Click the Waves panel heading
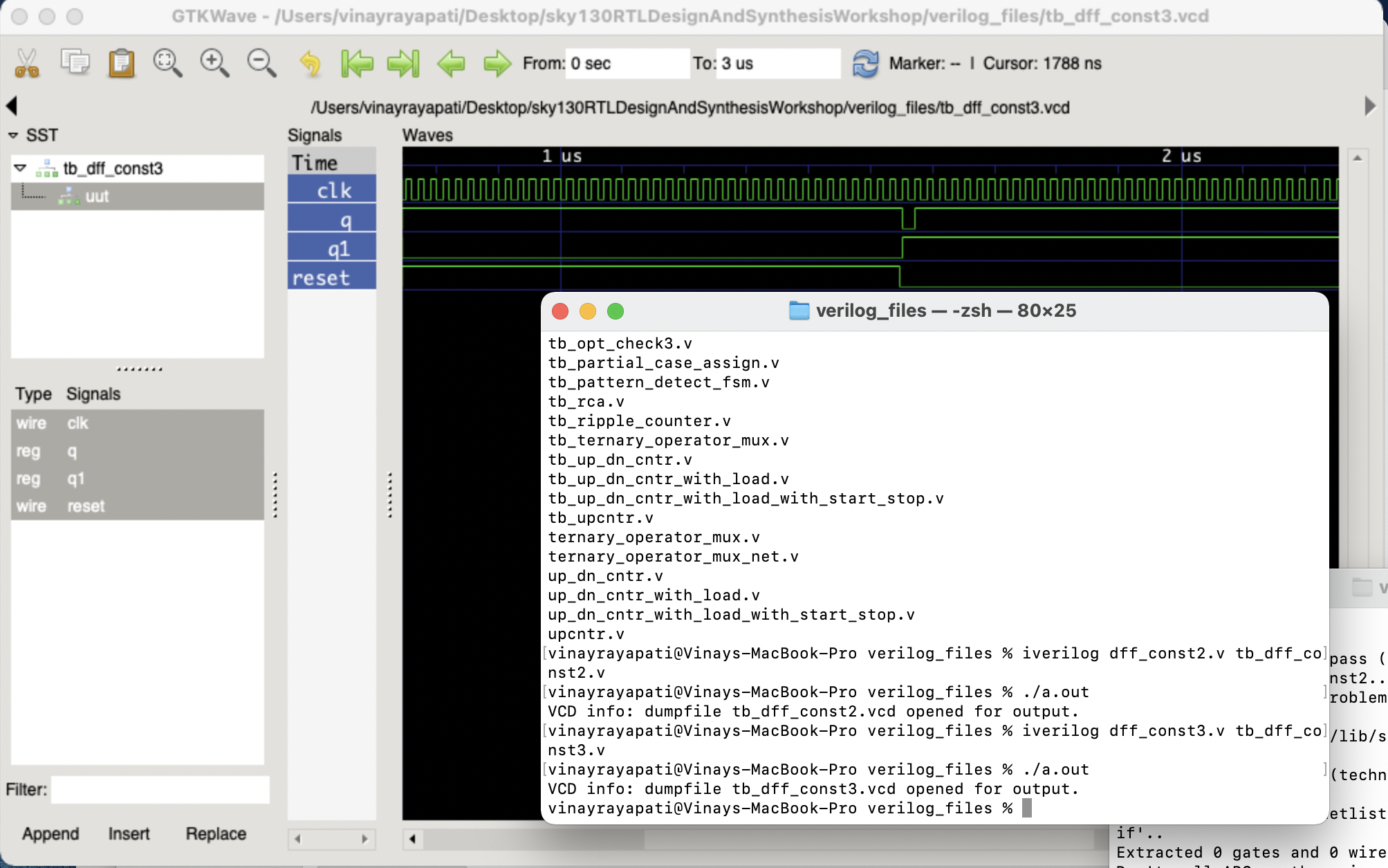 (427, 135)
